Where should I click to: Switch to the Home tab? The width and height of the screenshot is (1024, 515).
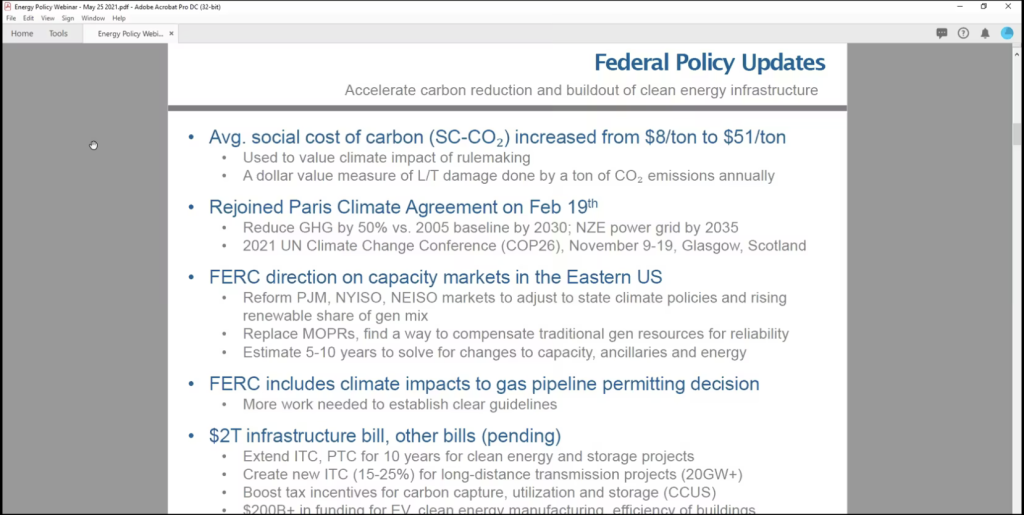tap(22, 33)
